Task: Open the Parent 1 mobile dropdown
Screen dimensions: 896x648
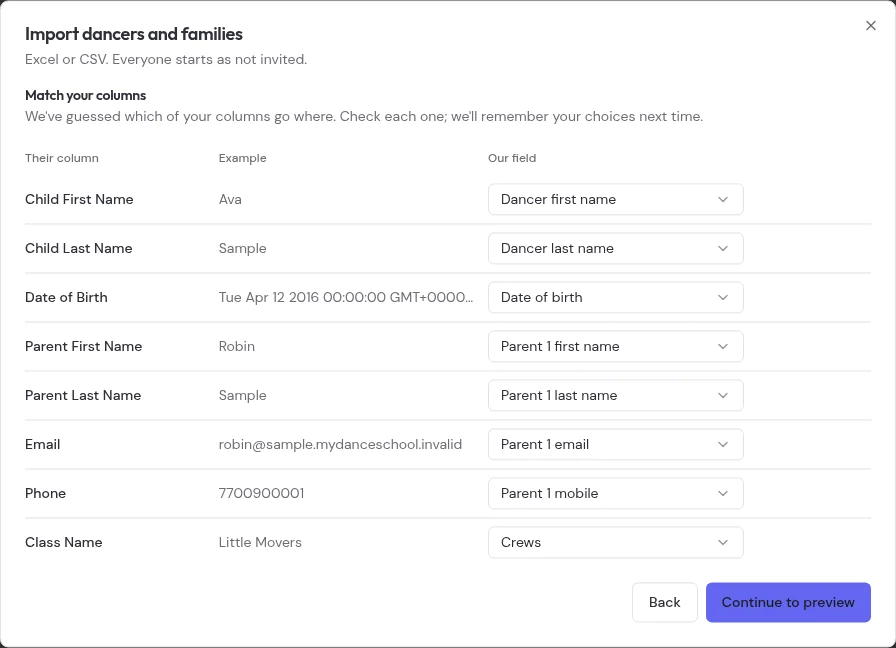Action: [x=615, y=494]
